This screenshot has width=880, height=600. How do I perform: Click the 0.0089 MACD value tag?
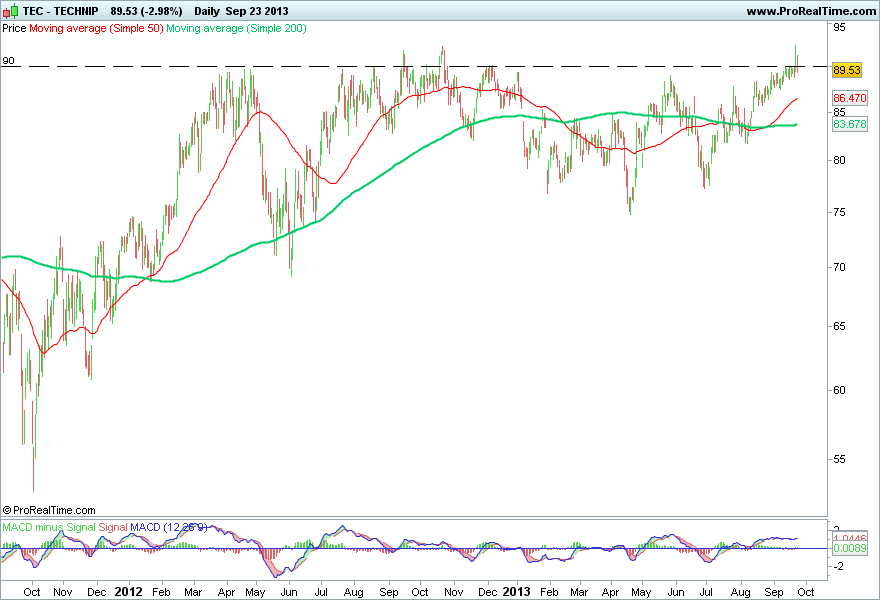tap(850, 548)
